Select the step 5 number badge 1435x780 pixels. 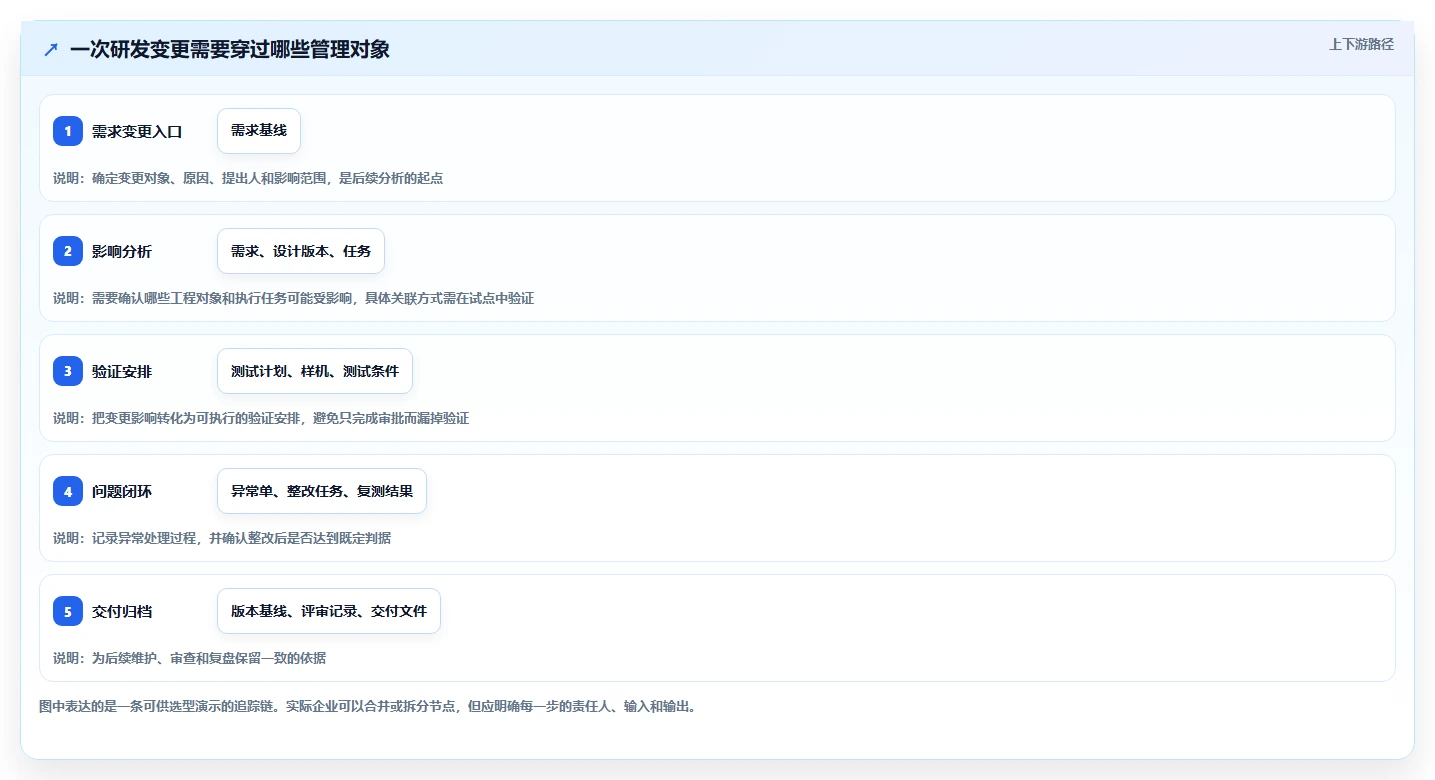[68, 611]
